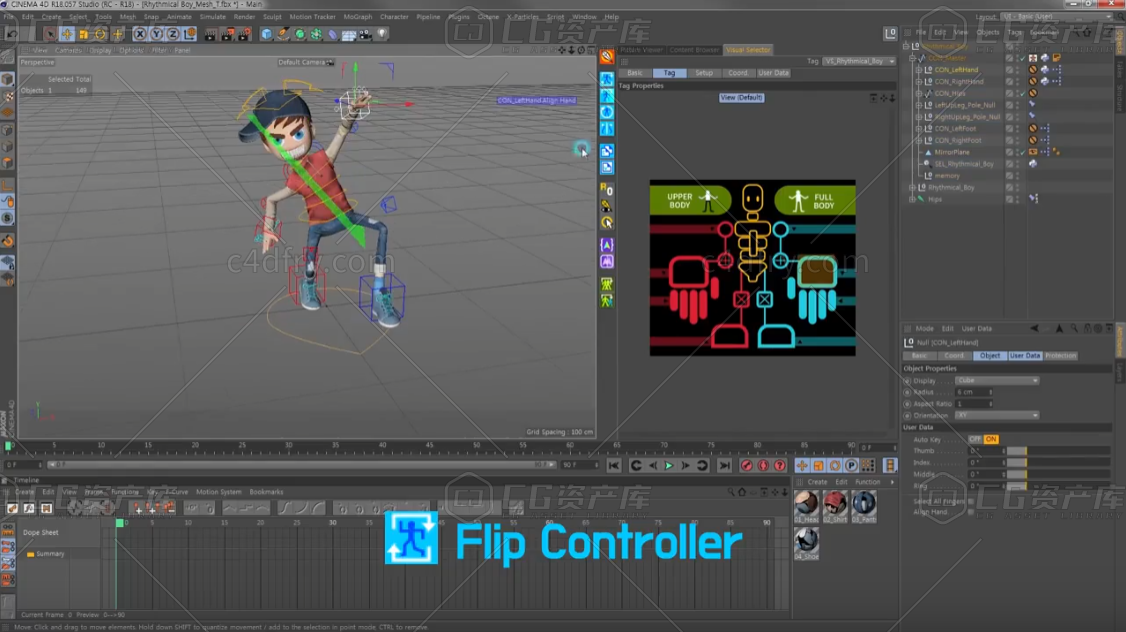Go to start of animation

click(614, 466)
